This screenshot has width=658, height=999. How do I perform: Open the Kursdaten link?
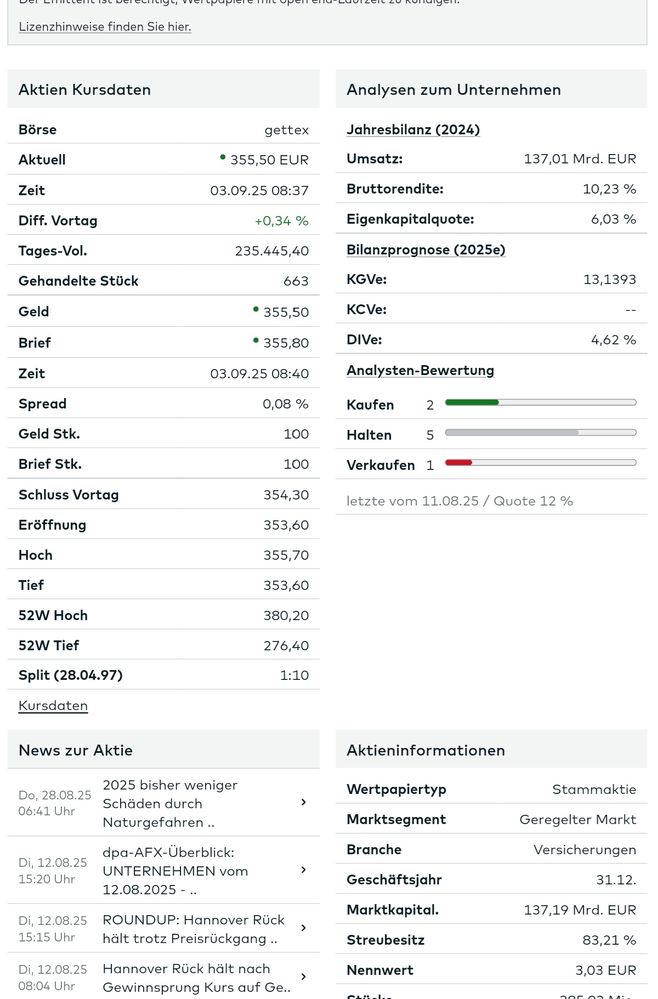(53, 705)
